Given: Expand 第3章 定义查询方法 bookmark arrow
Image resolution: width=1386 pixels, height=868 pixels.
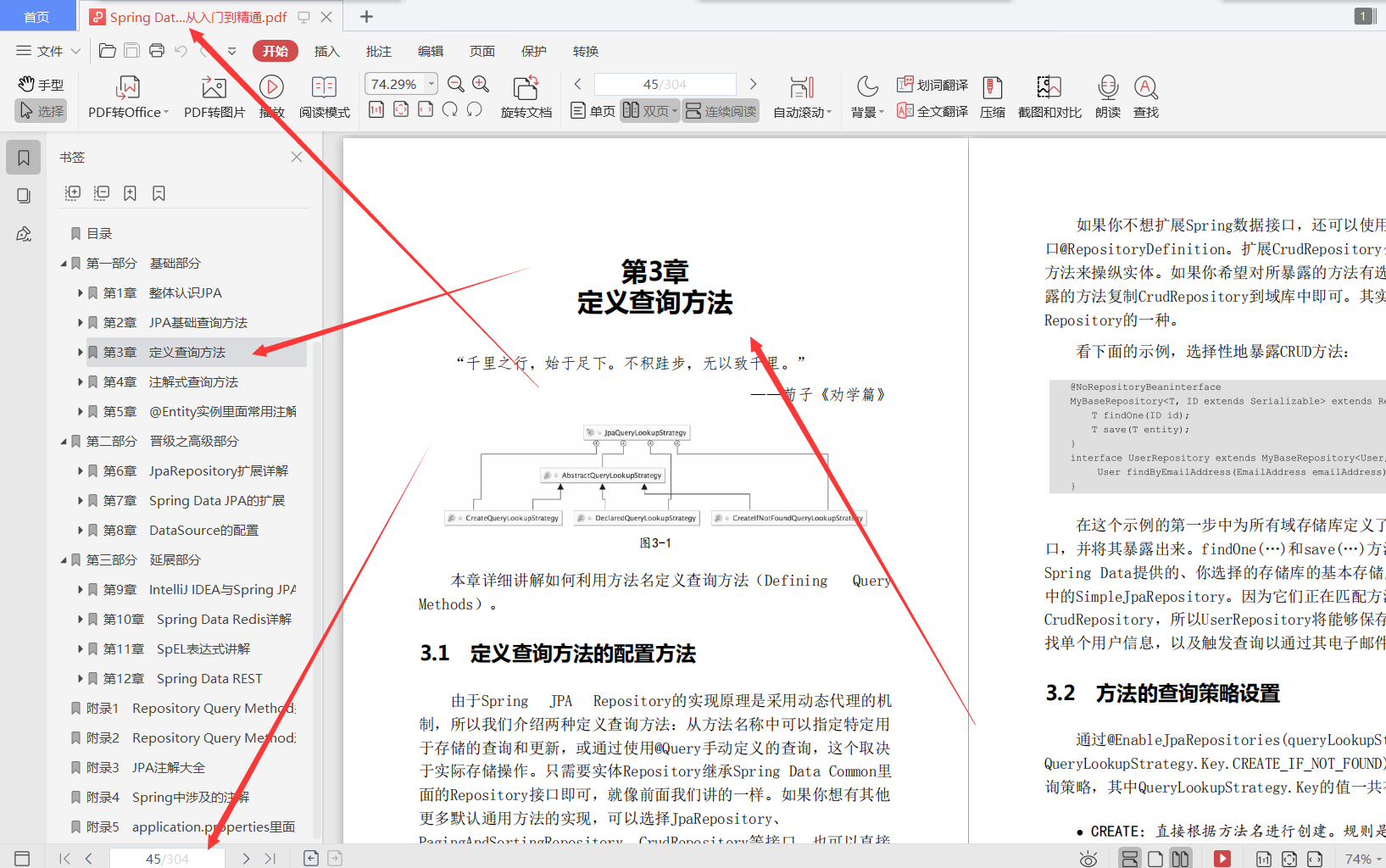Looking at the screenshot, I should point(81,353).
